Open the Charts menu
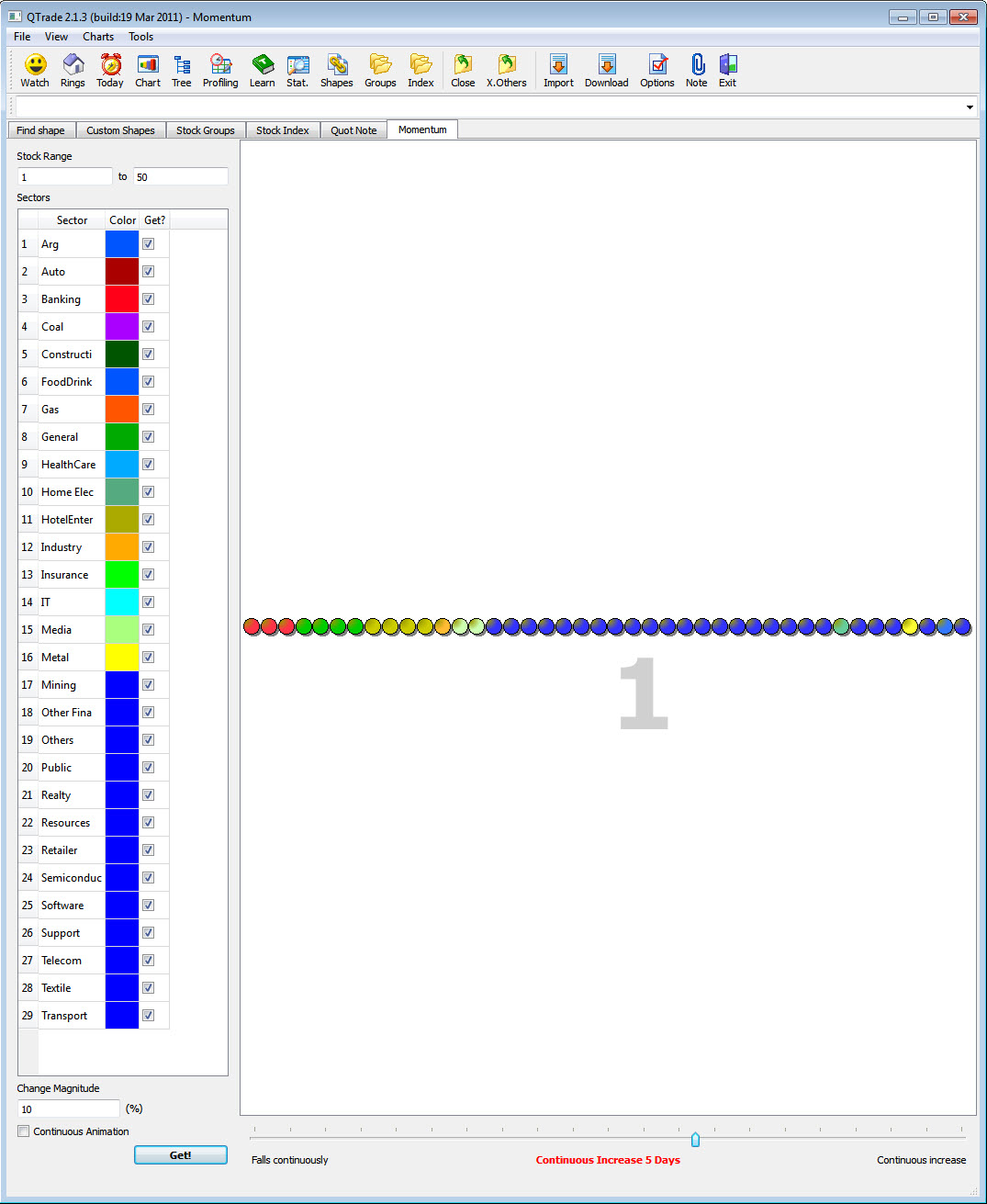987x1204 pixels. coord(97,37)
